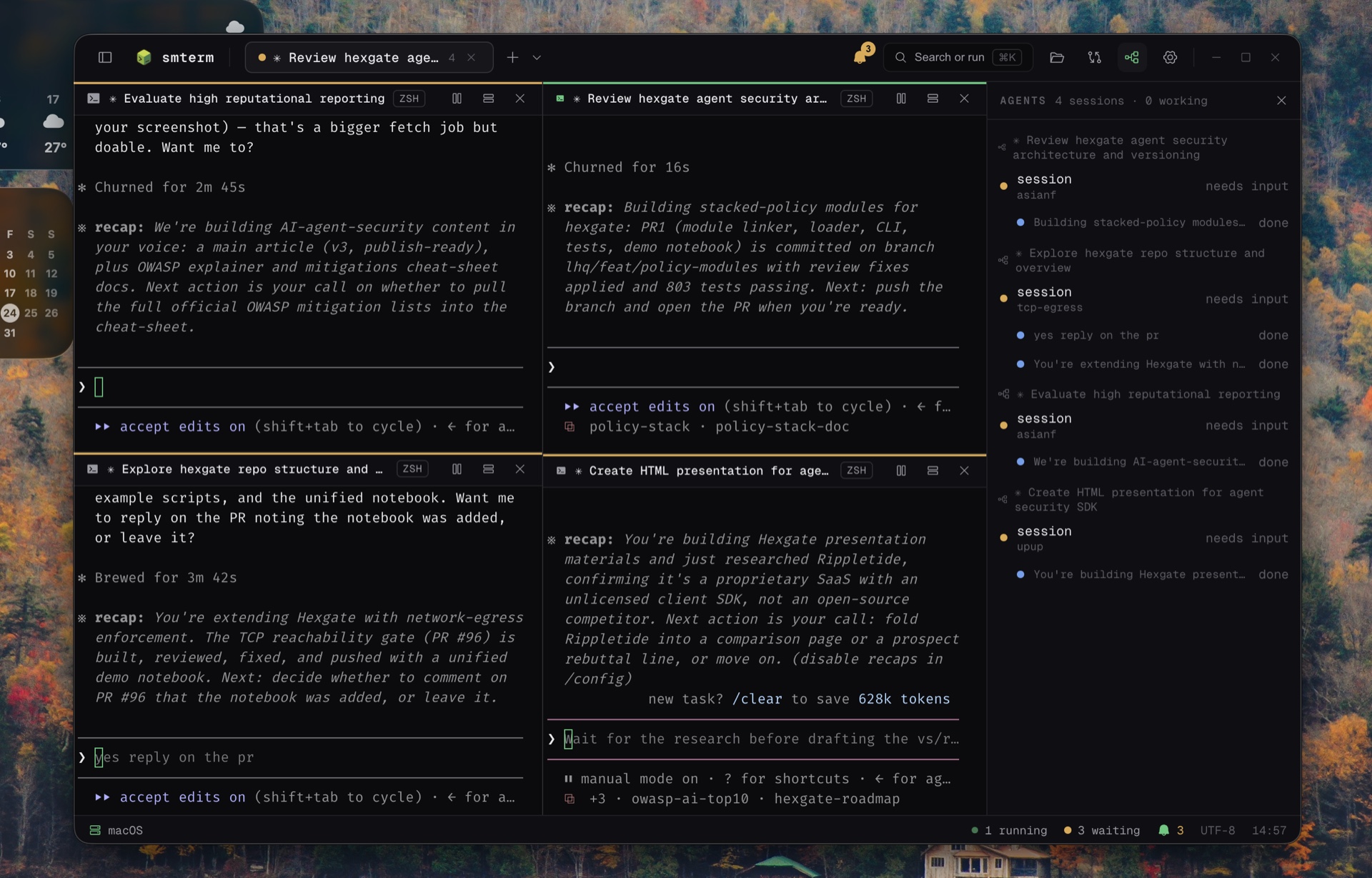Toggle the agents panel icon
Viewport: 1372px width, 878px height.
point(1132,57)
